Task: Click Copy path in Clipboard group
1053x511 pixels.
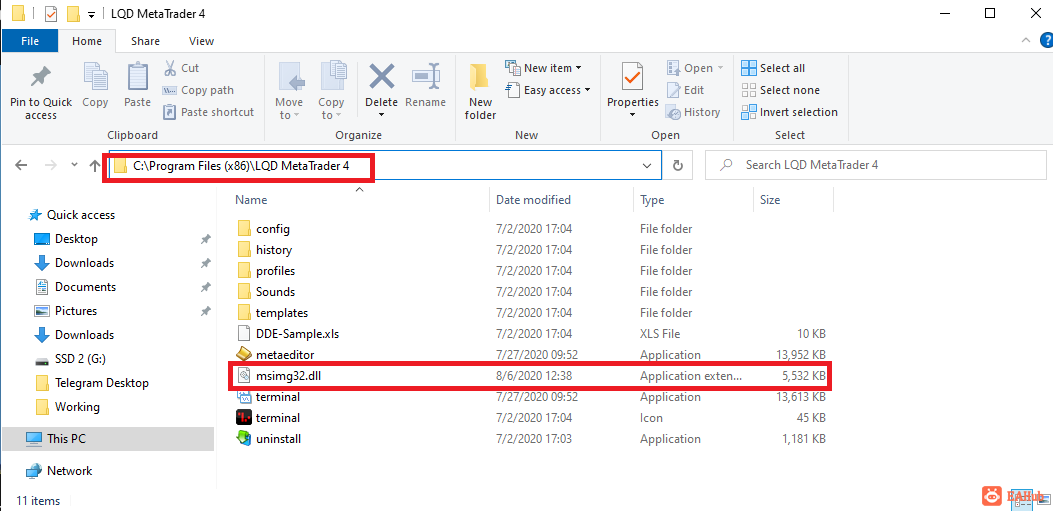Action: pos(198,90)
